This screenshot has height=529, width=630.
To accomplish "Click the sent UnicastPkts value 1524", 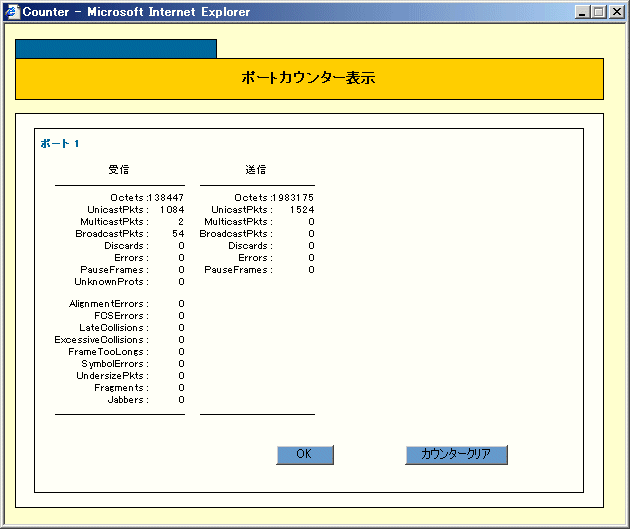I will click(x=301, y=210).
